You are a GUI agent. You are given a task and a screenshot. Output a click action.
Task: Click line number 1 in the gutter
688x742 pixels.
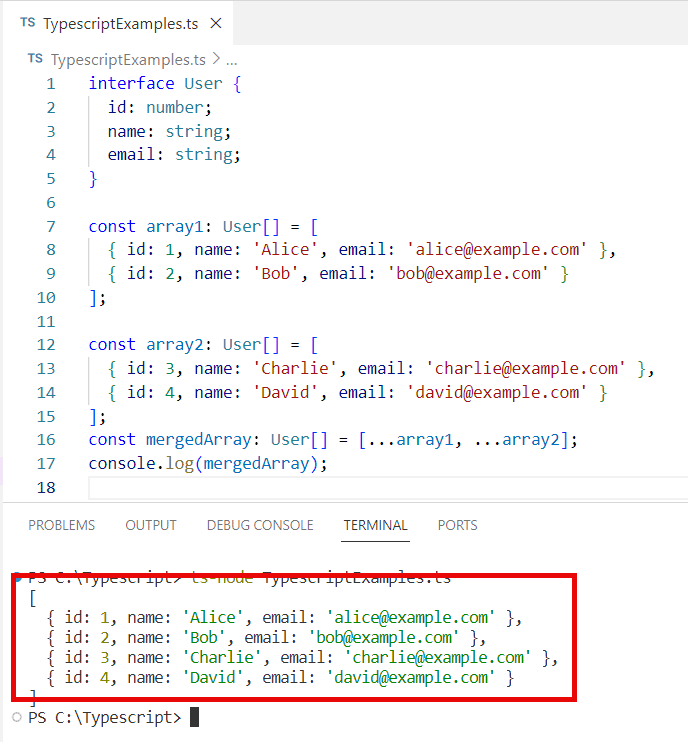(51, 84)
